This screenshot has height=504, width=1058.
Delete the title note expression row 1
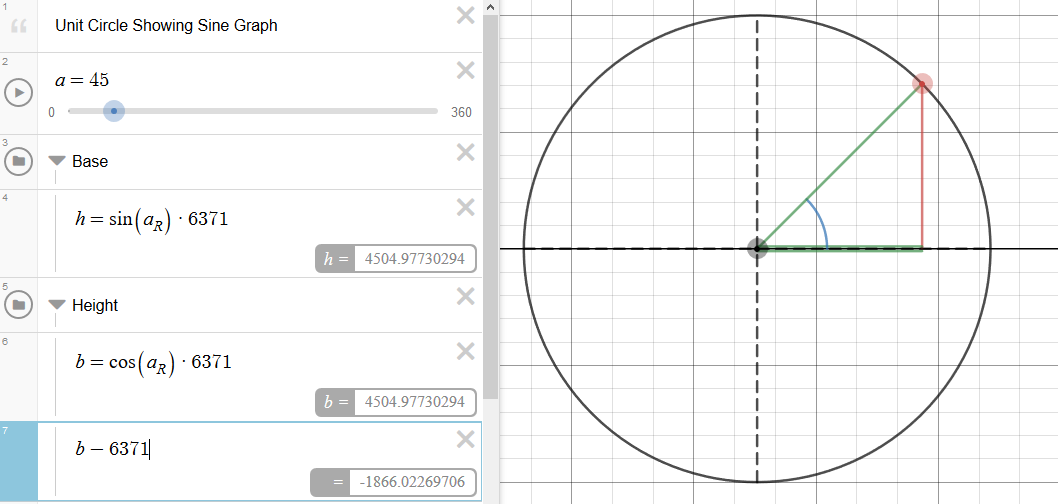click(466, 16)
